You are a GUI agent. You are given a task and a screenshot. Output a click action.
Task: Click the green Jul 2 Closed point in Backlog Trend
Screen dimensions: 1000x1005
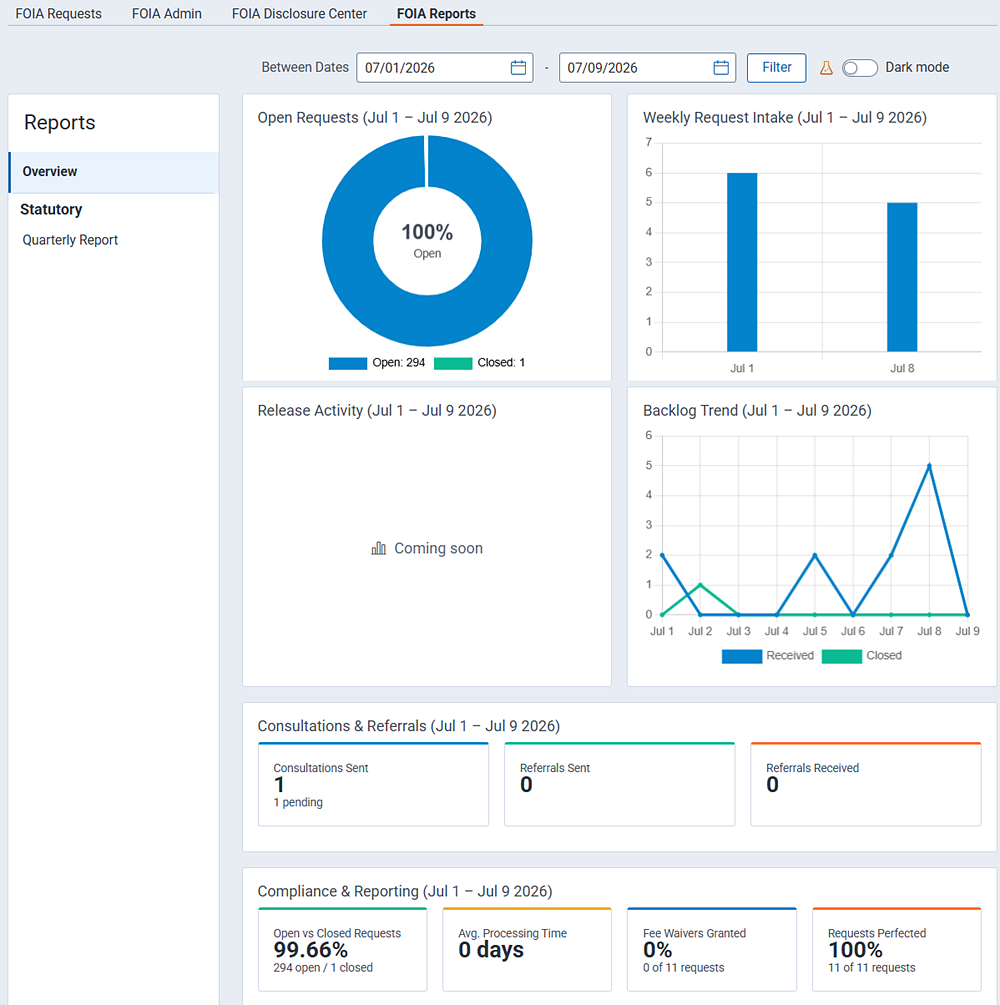pos(700,585)
